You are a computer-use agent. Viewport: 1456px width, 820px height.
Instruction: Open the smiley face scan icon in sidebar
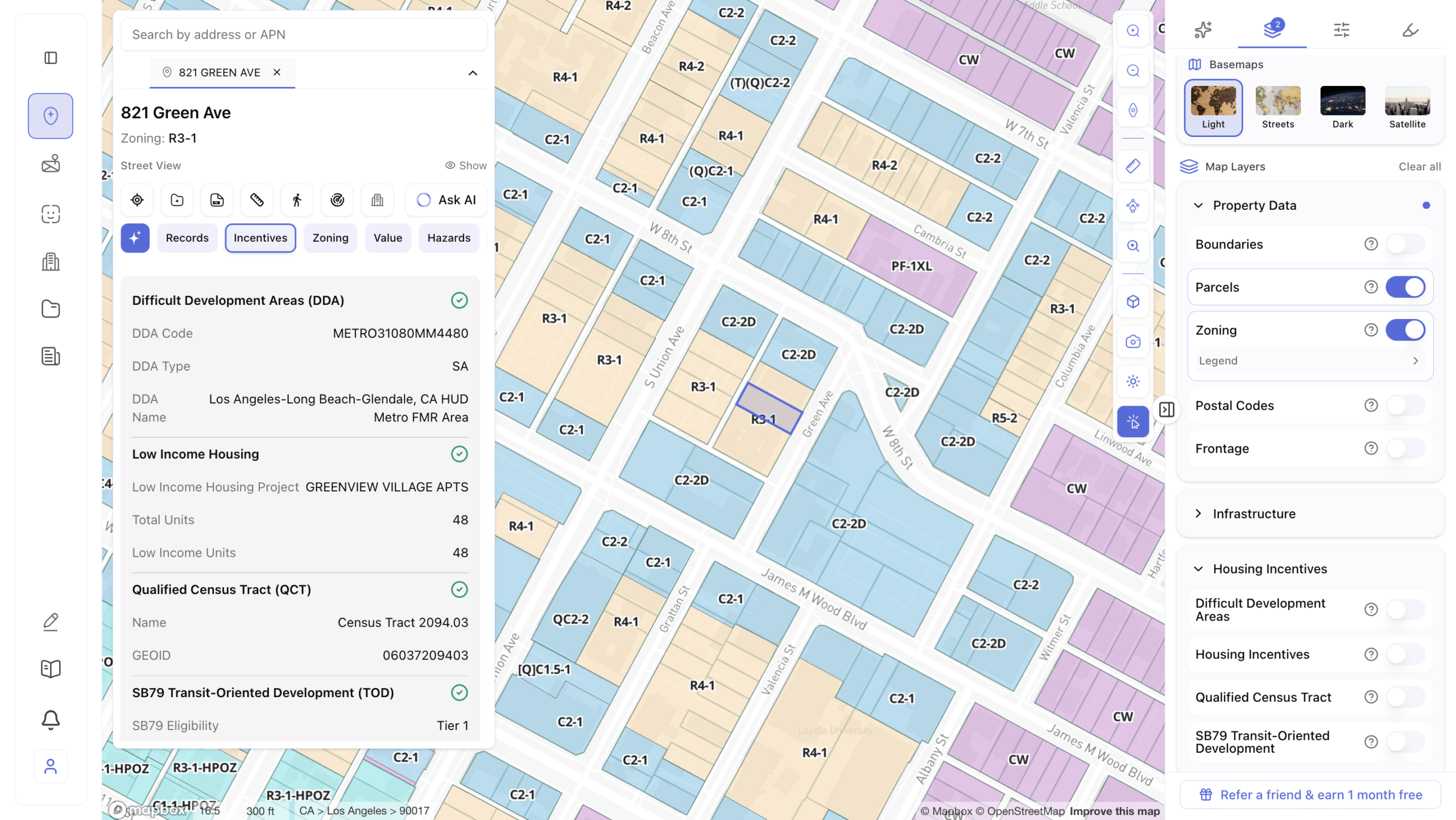(51, 214)
